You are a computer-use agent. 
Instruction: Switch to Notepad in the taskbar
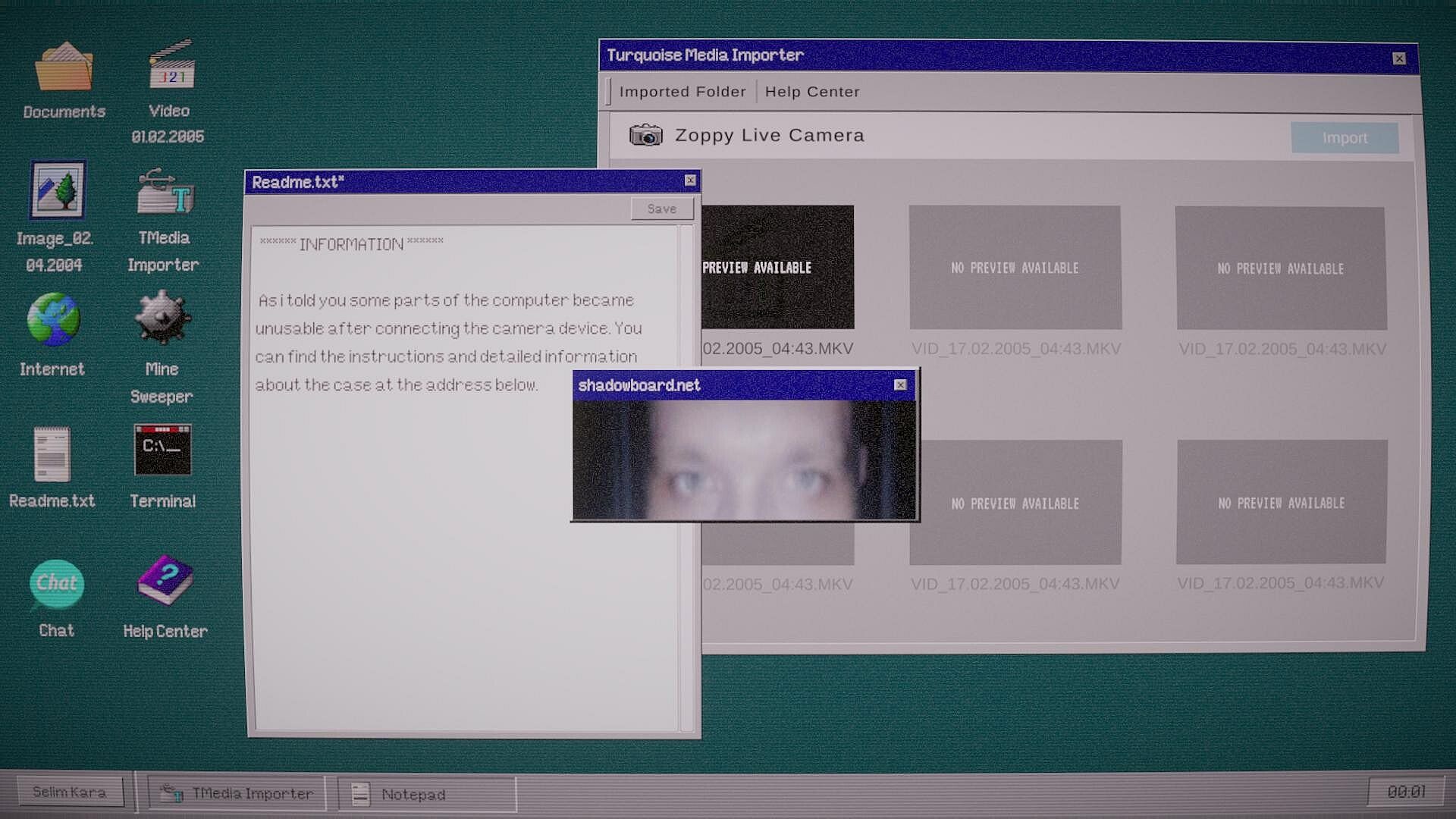pos(427,795)
